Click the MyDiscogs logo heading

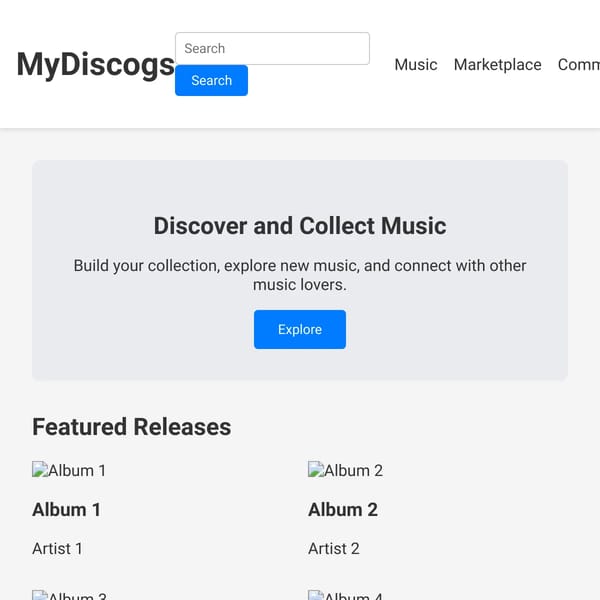tap(96, 64)
